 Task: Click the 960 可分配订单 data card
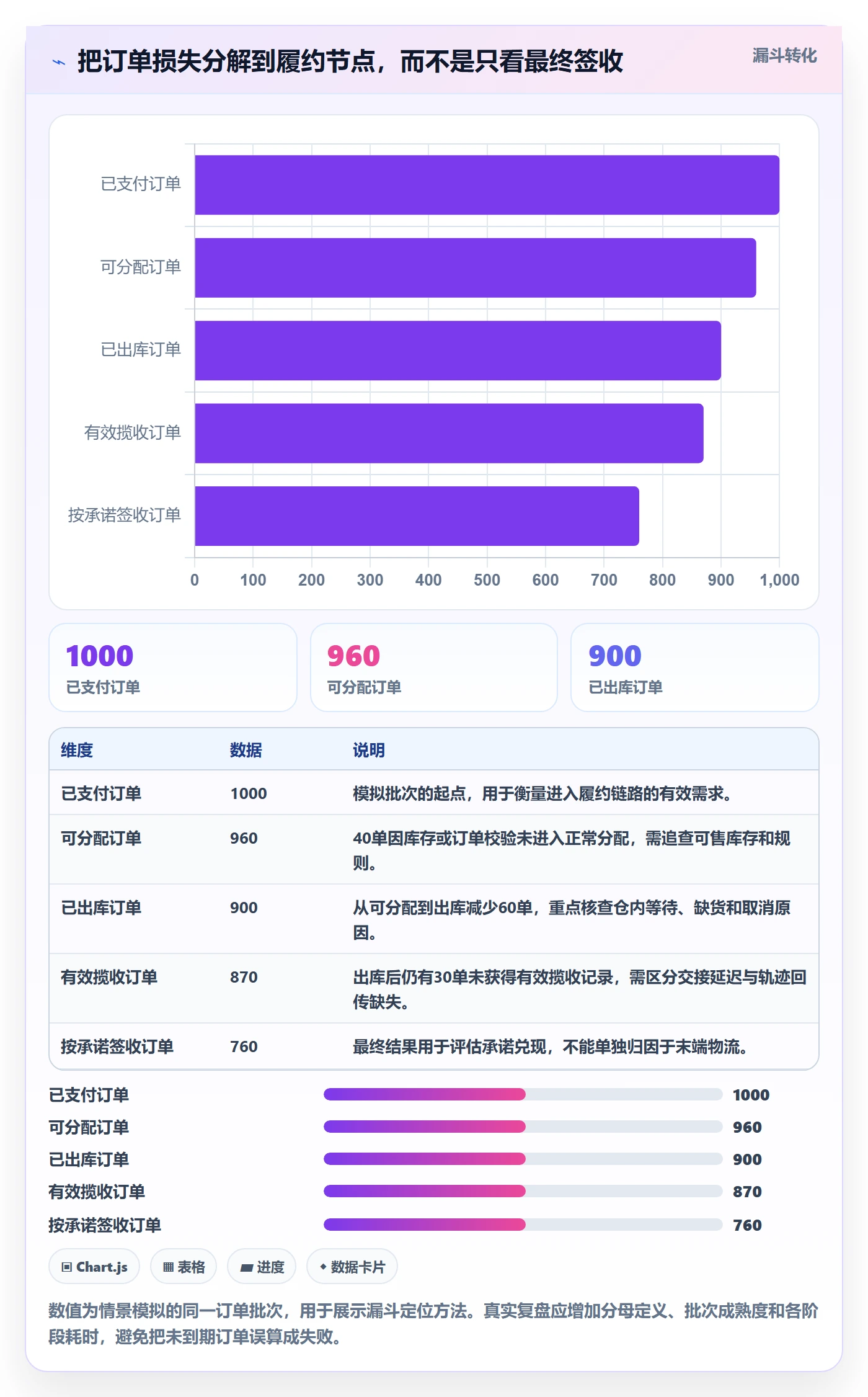point(434,667)
